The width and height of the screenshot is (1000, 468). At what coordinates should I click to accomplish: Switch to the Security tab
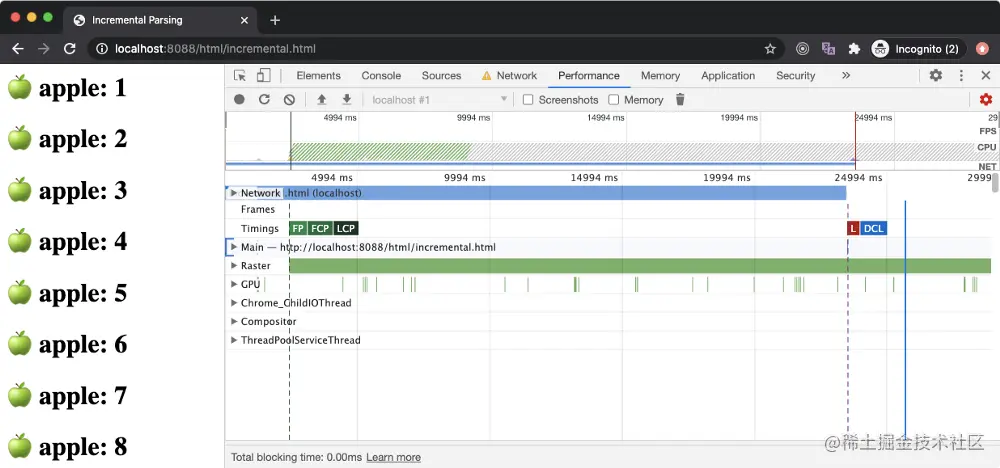click(795, 75)
